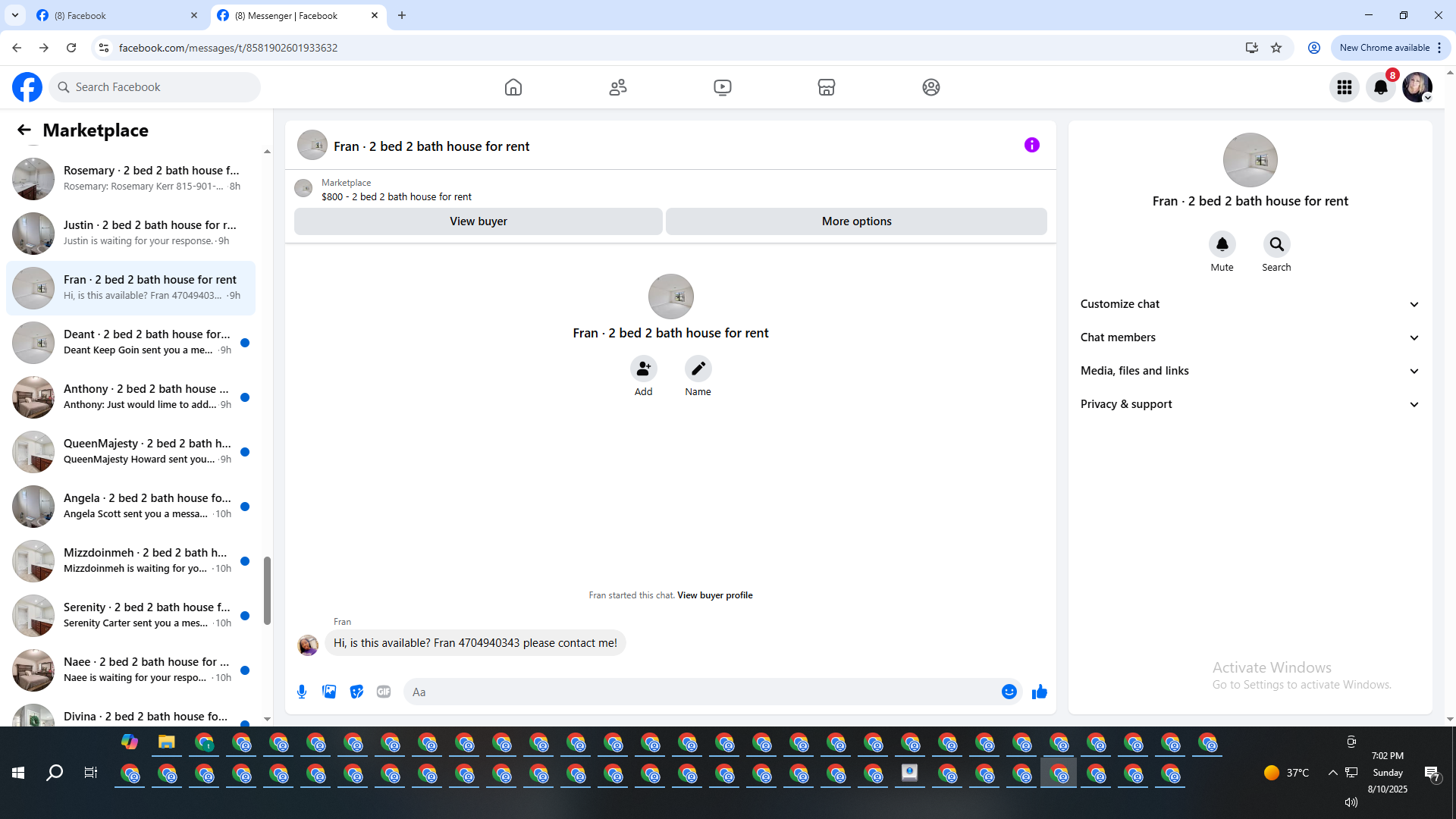Send a thumbs up like
The width and height of the screenshot is (1456, 819).
(1039, 692)
